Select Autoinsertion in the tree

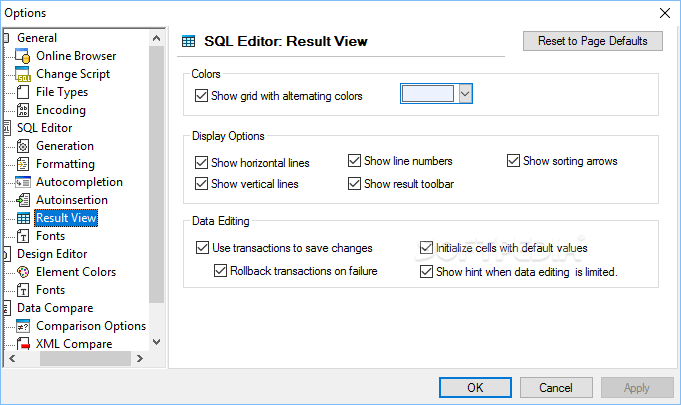click(72, 200)
